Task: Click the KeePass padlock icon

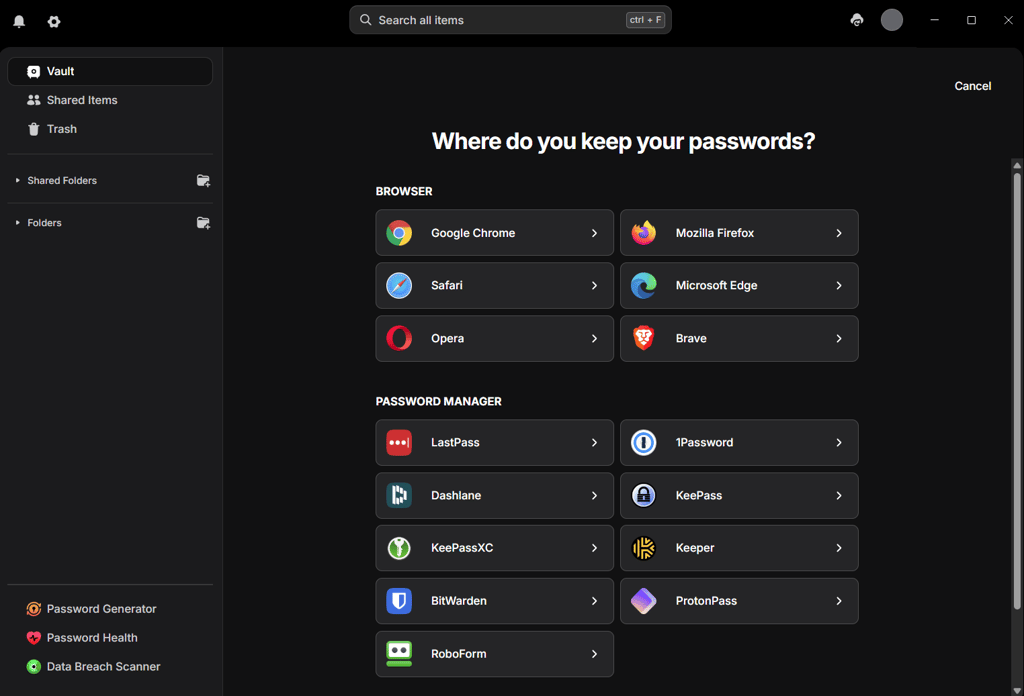Action: click(x=644, y=496)
